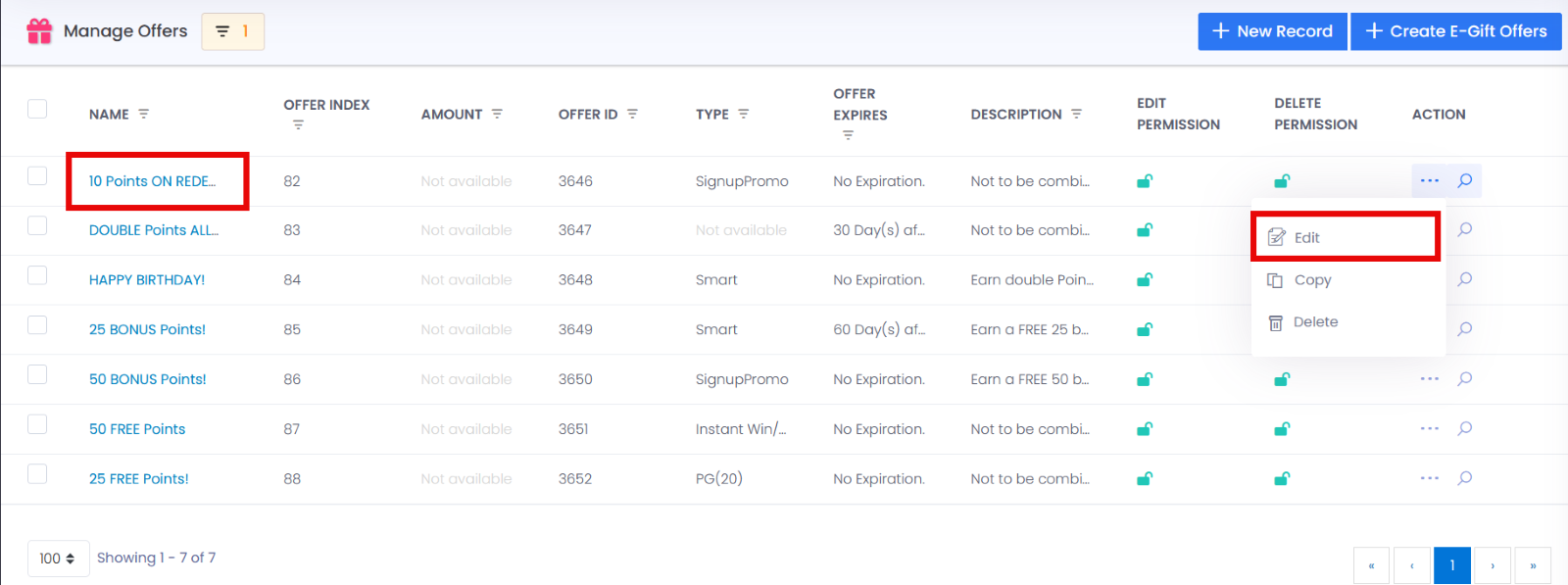Tick the select-all checkbox in table header
Screen dimensions: 1568x585
click(37, 109)
